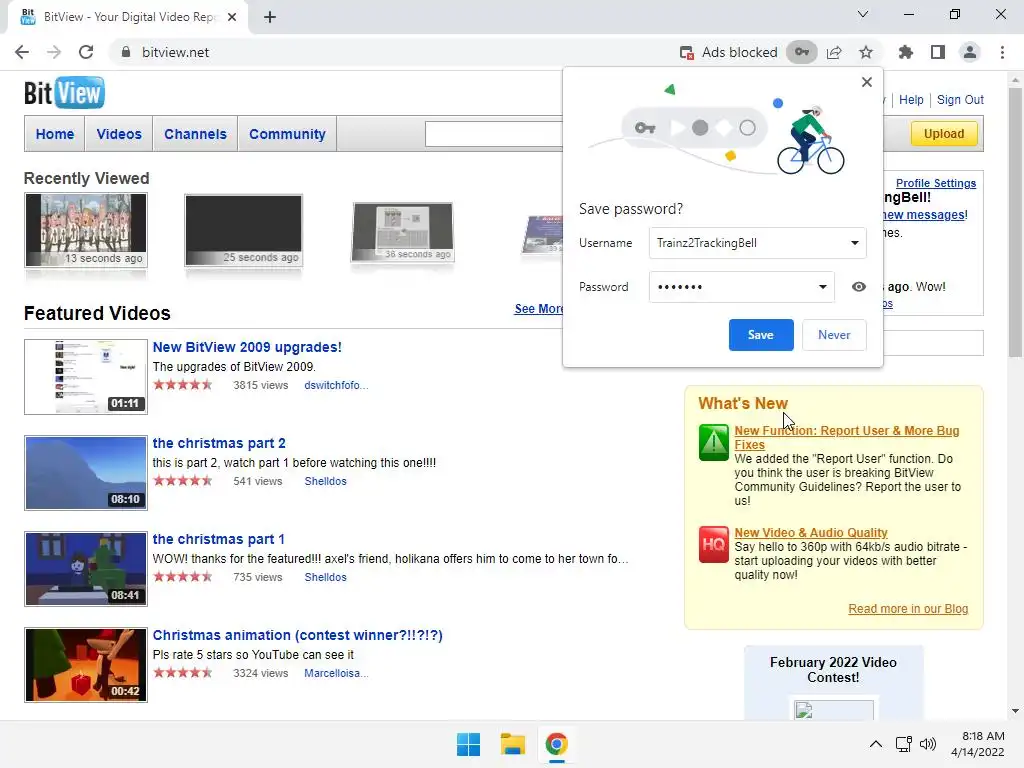Click the star rating of christmas part 1
This screenshot has height=768, width=1024.
click(183, 577)
